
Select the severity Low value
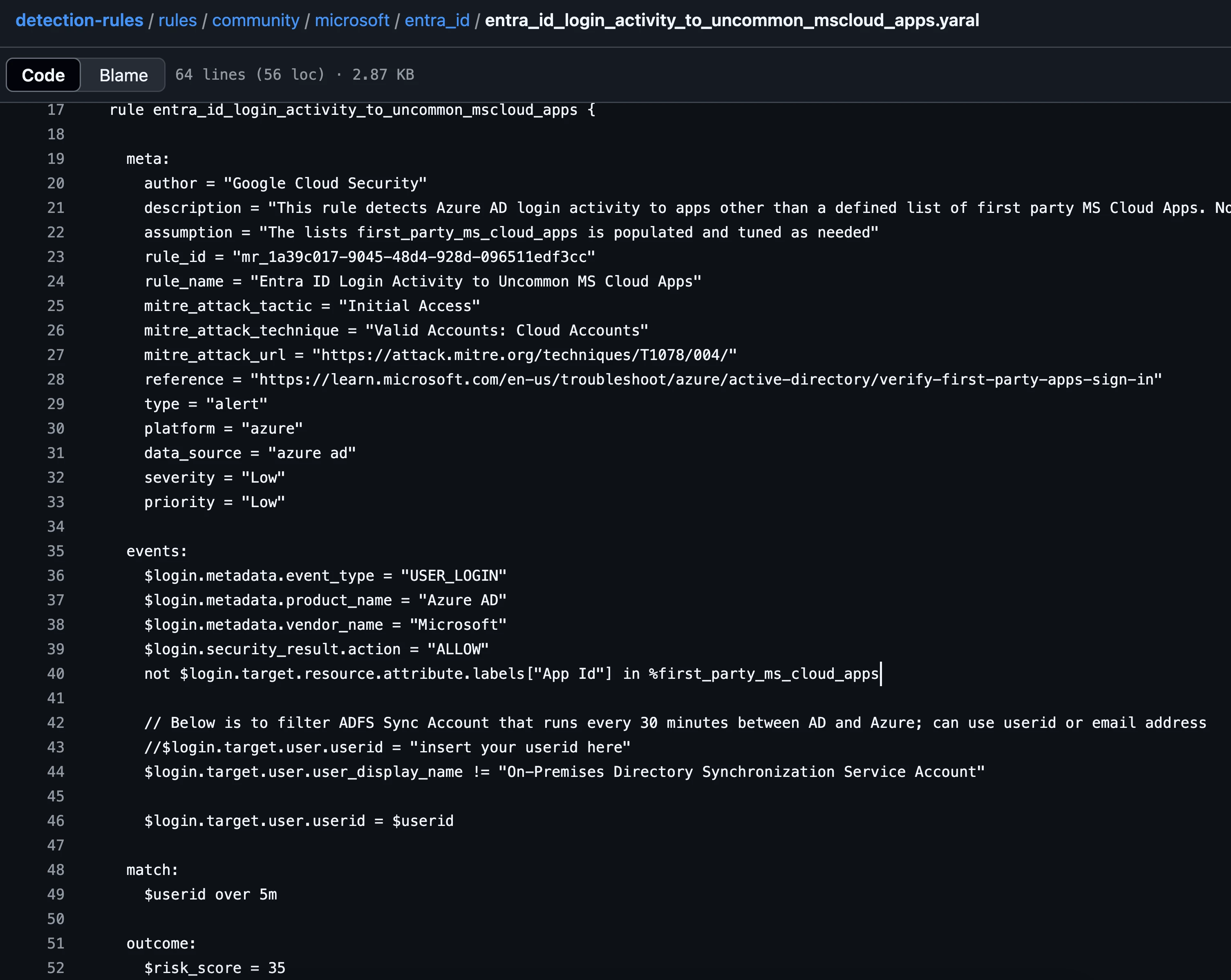pos(263,477)
